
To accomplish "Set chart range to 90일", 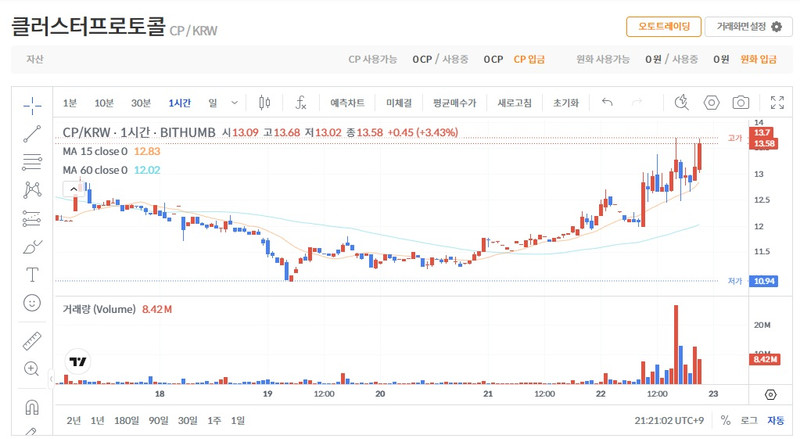I will [159, 421].
